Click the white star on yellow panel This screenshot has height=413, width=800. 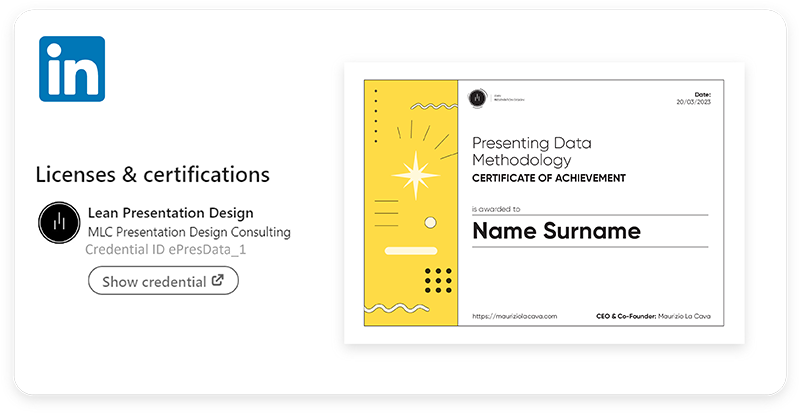click(416, 175)
